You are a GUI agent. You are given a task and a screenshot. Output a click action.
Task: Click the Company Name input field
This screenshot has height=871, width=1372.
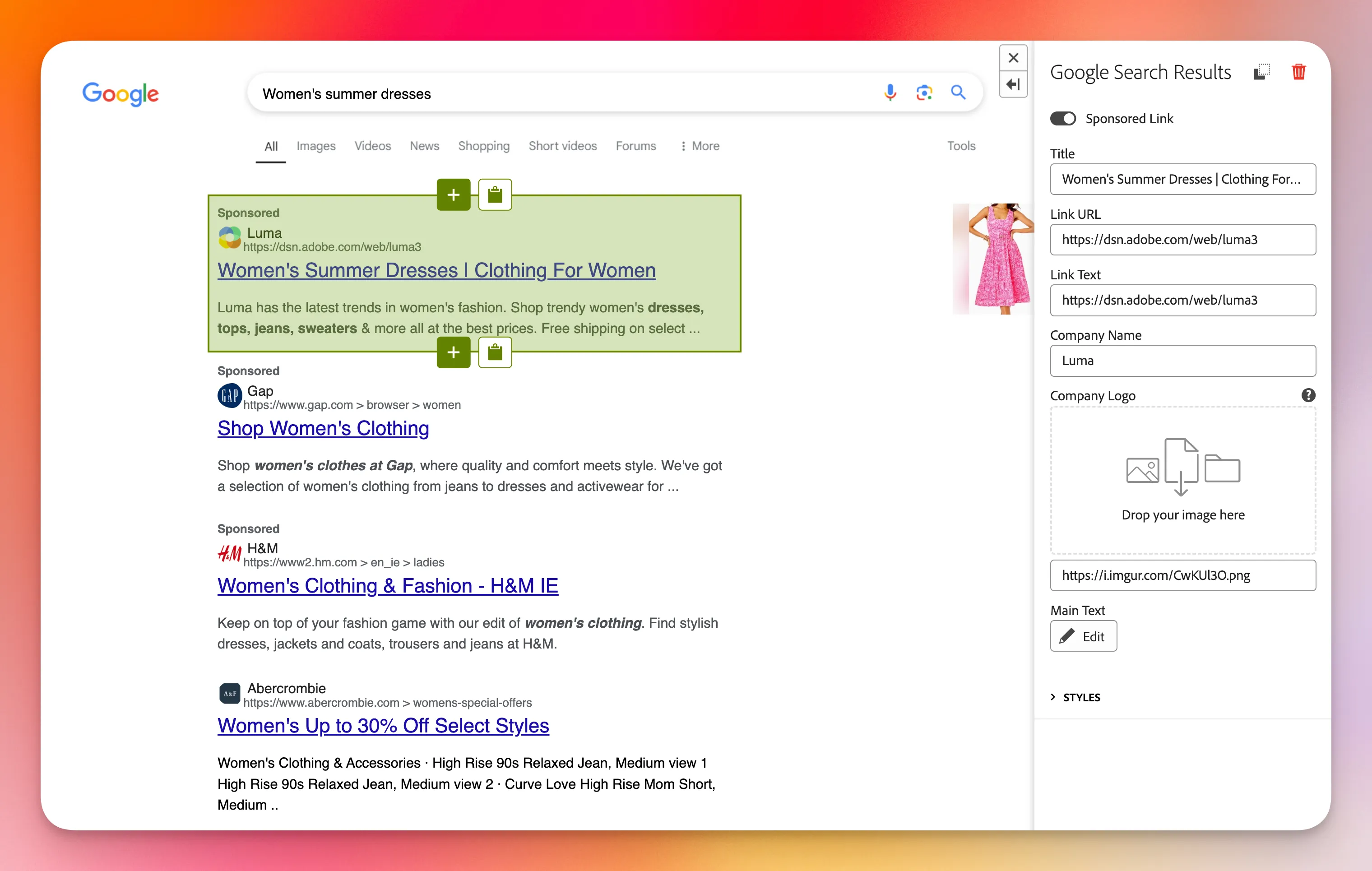pos(1183,361)
